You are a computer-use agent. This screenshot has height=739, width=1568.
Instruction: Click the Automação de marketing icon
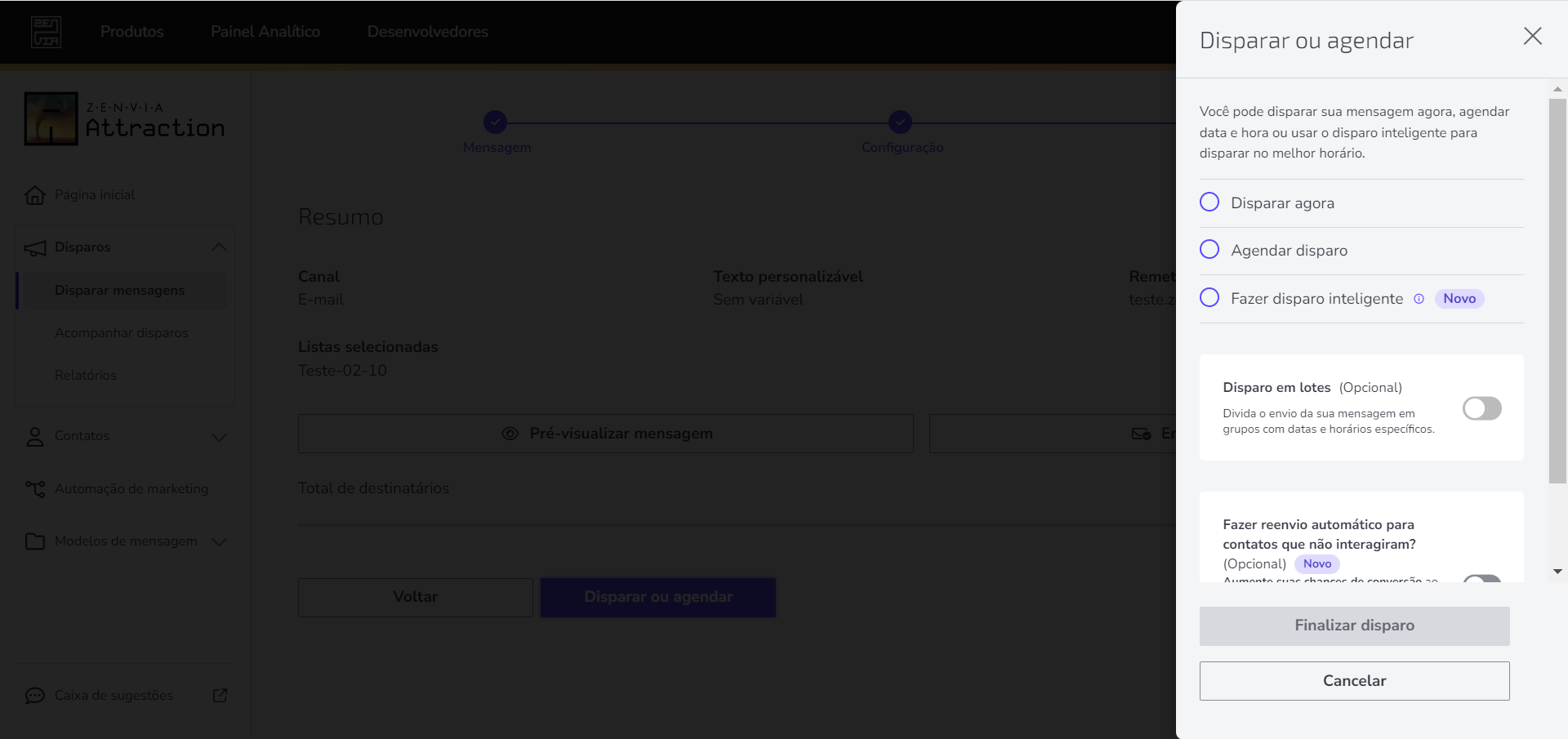pos(35,488)
